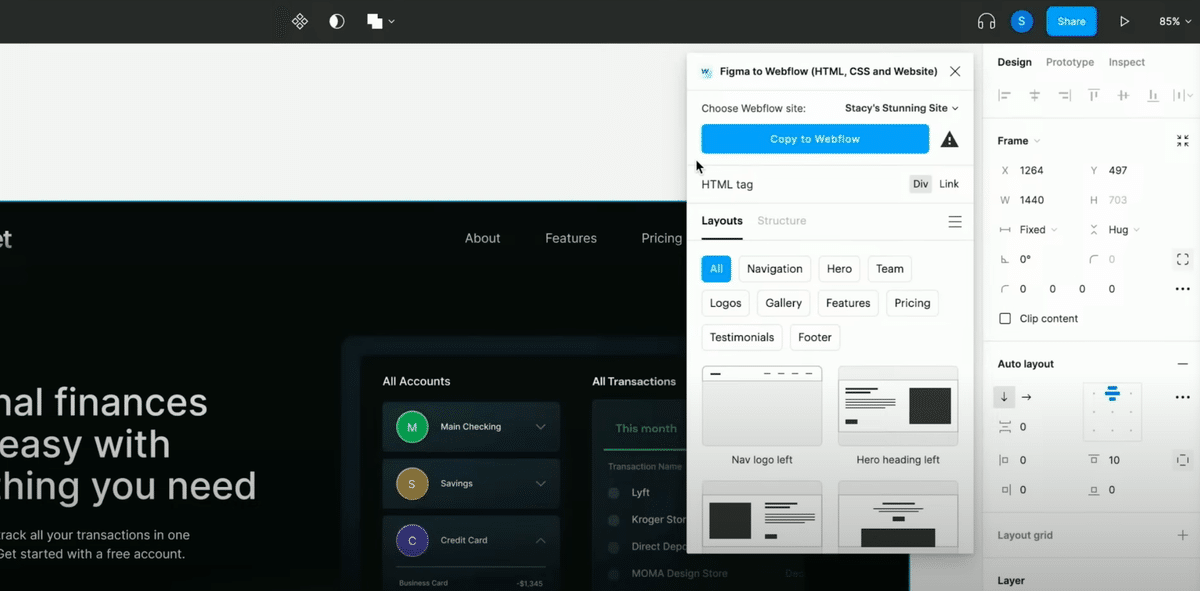This screenshot has width=1200, height=591.
Task: Switch to the Design tab
Action: click(x=1014, y=62)
